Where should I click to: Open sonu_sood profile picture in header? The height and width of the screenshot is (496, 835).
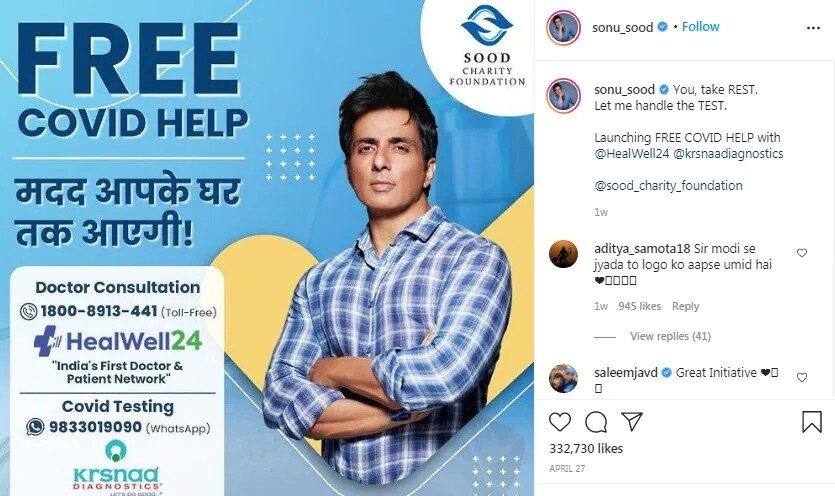pyautogui.click(x=563, y=27)
